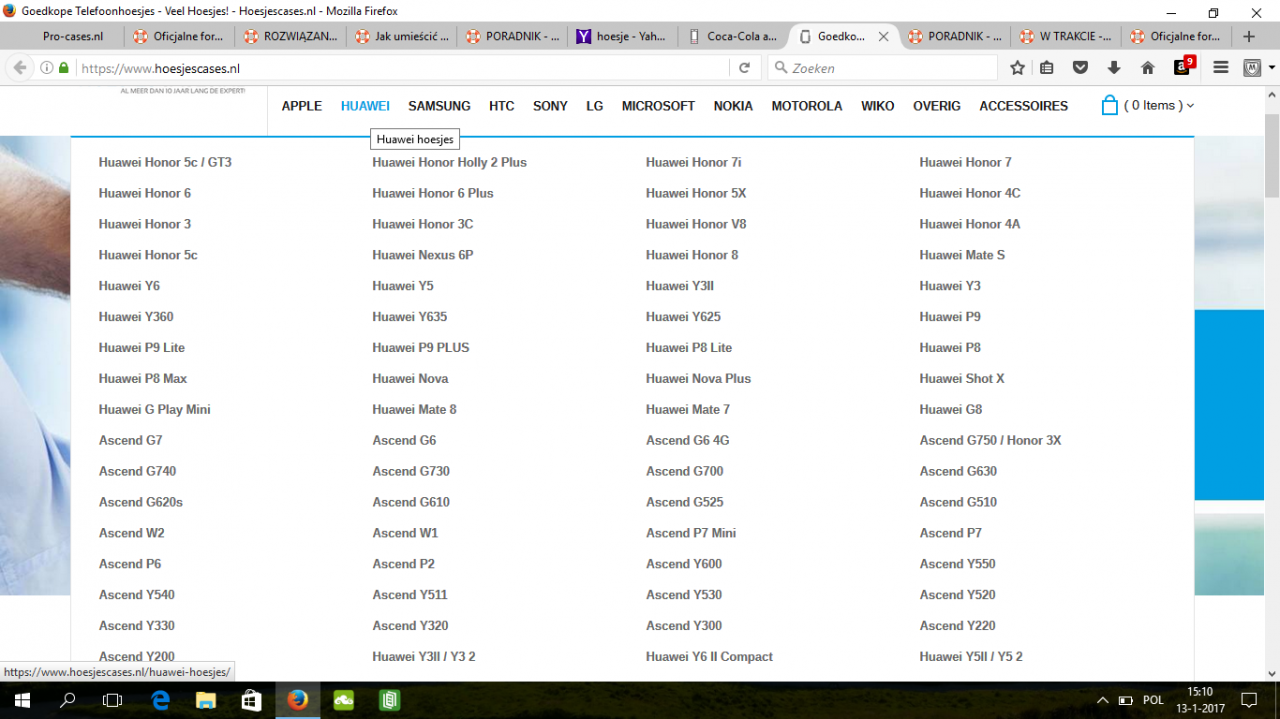Screen dimensions: 1280x719
Task: Switch to the ROZWIĄZAN... tab
Action: [x=290, y=36]
